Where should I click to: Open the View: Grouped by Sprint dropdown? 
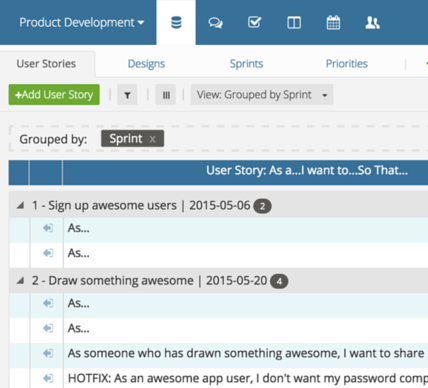(x=262, y=95)
